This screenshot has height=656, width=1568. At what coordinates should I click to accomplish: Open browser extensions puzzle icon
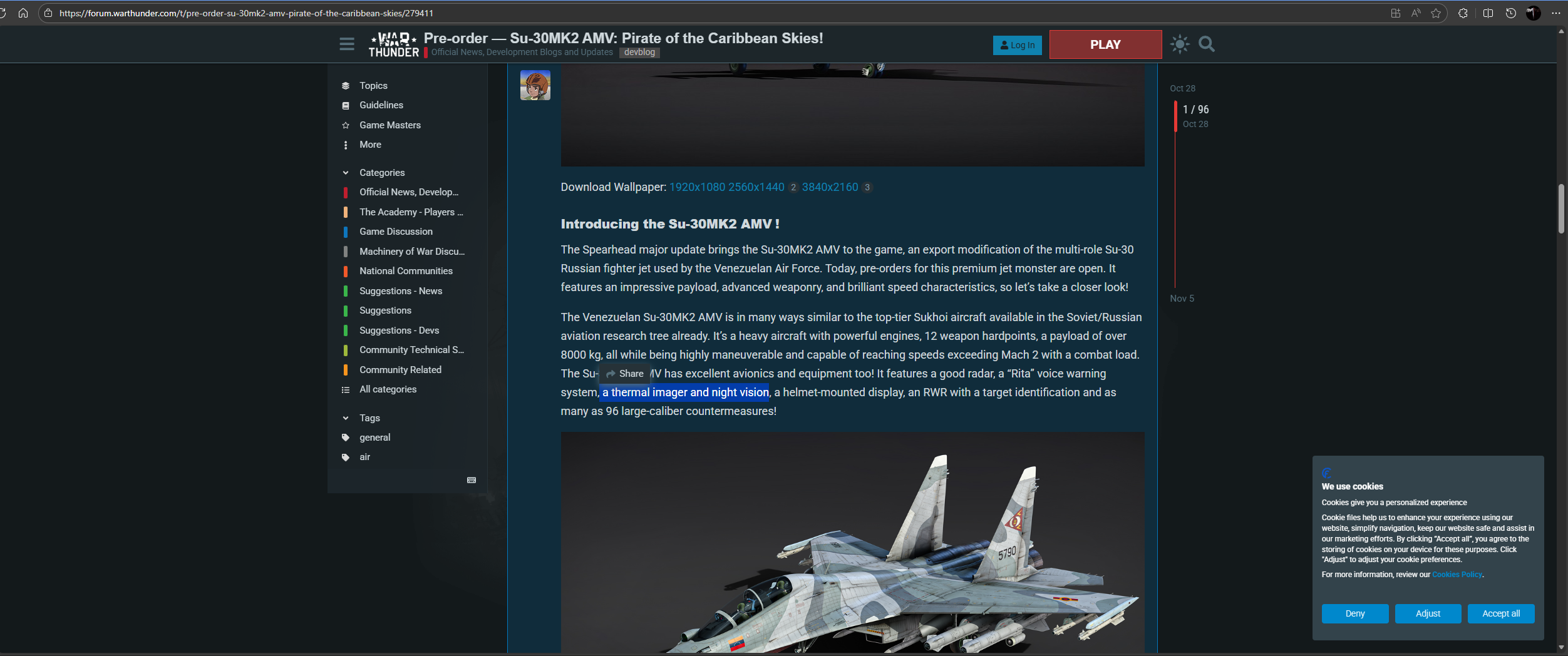coord(1463,13)
